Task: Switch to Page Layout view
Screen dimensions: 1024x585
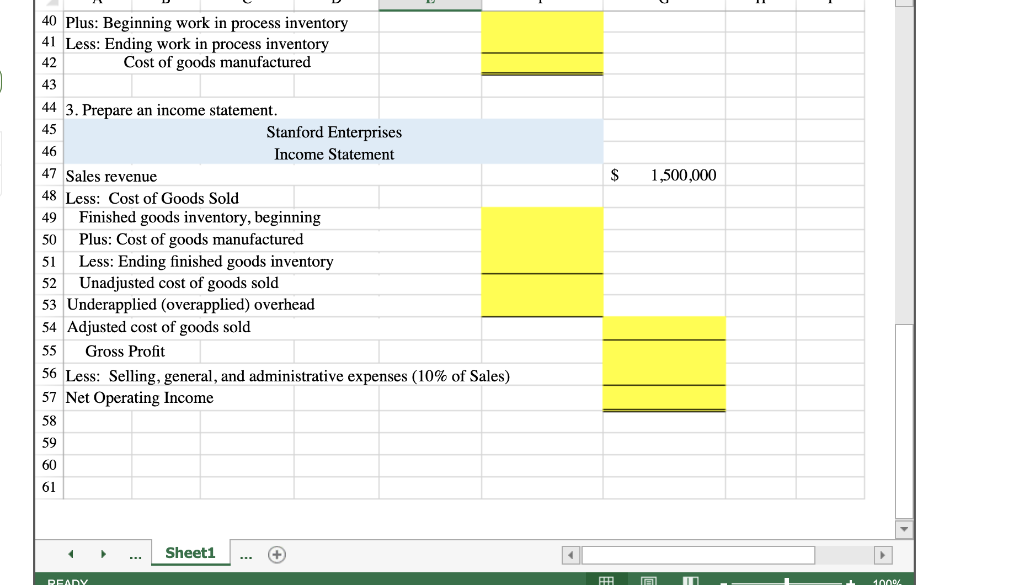Action: [647, 580]
